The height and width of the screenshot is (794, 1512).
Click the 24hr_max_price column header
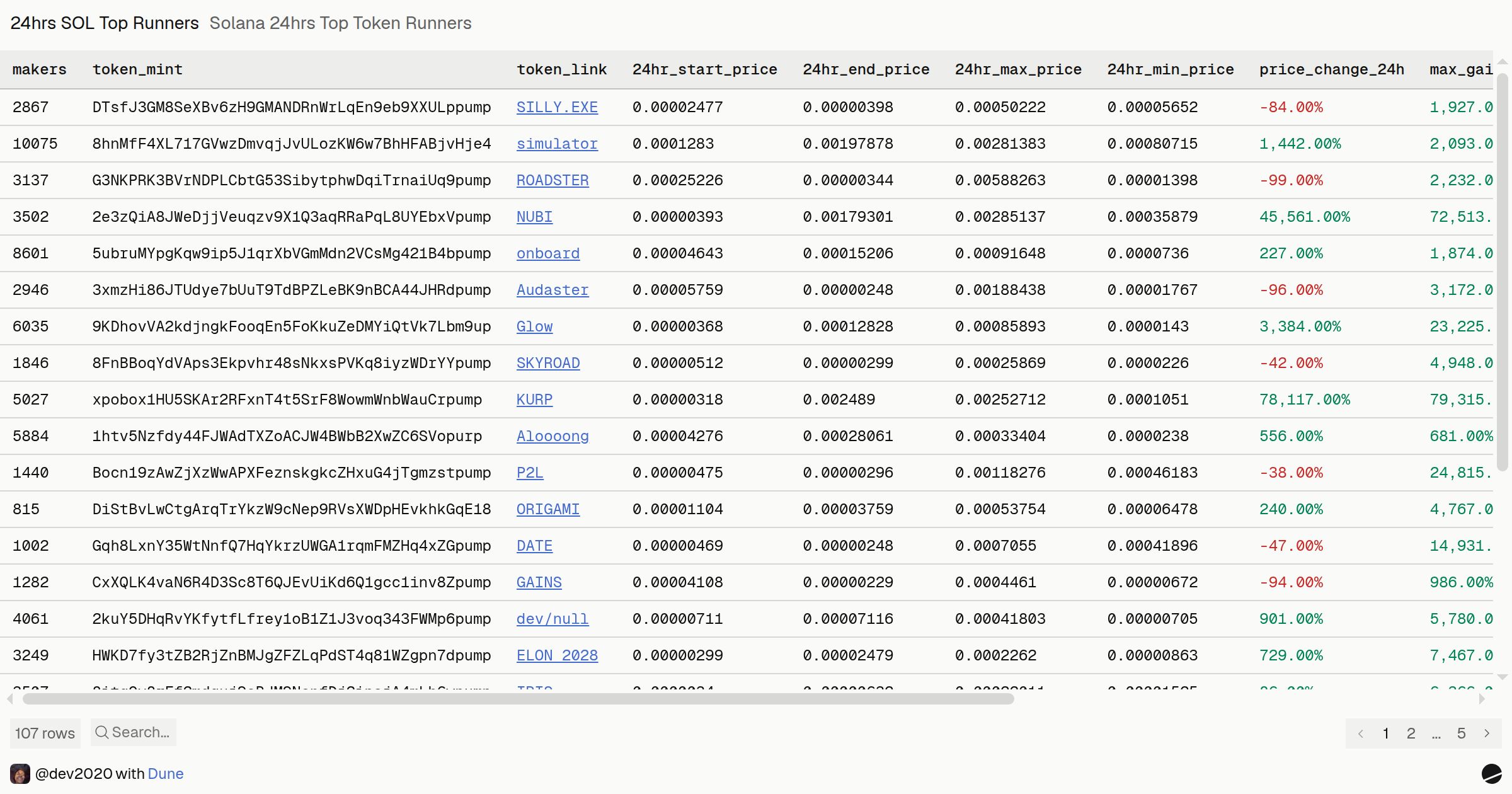1018,69
